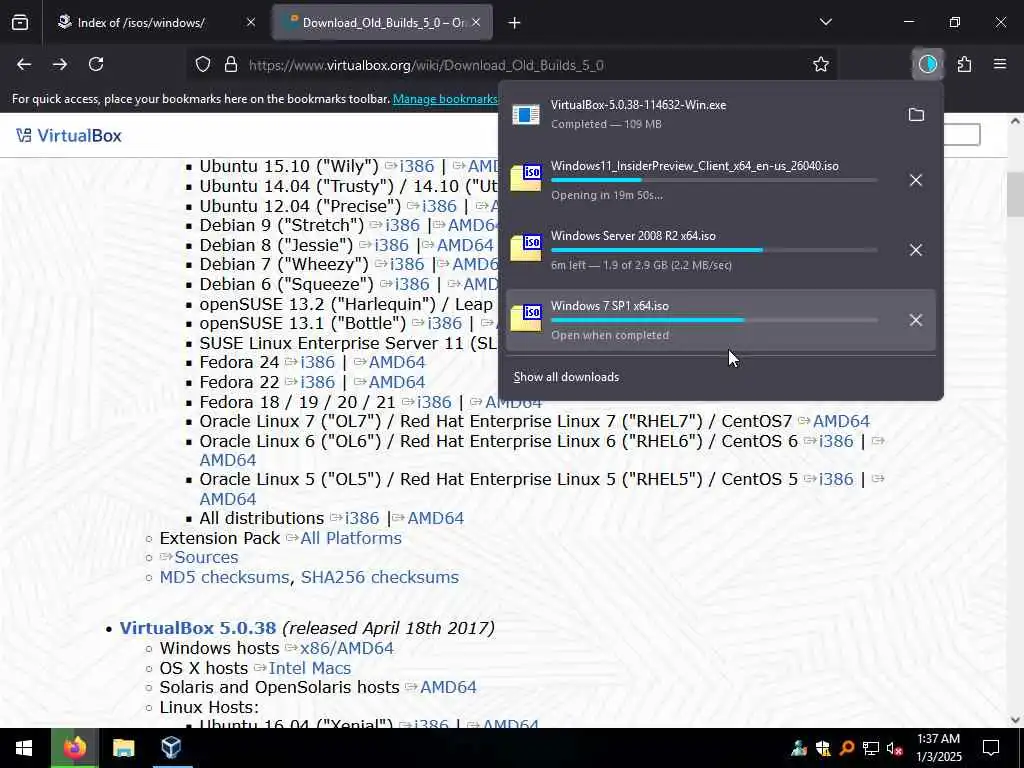
Task: Click Windows Server 2008 R2 progress bar
Action: [x=714, y=250]
